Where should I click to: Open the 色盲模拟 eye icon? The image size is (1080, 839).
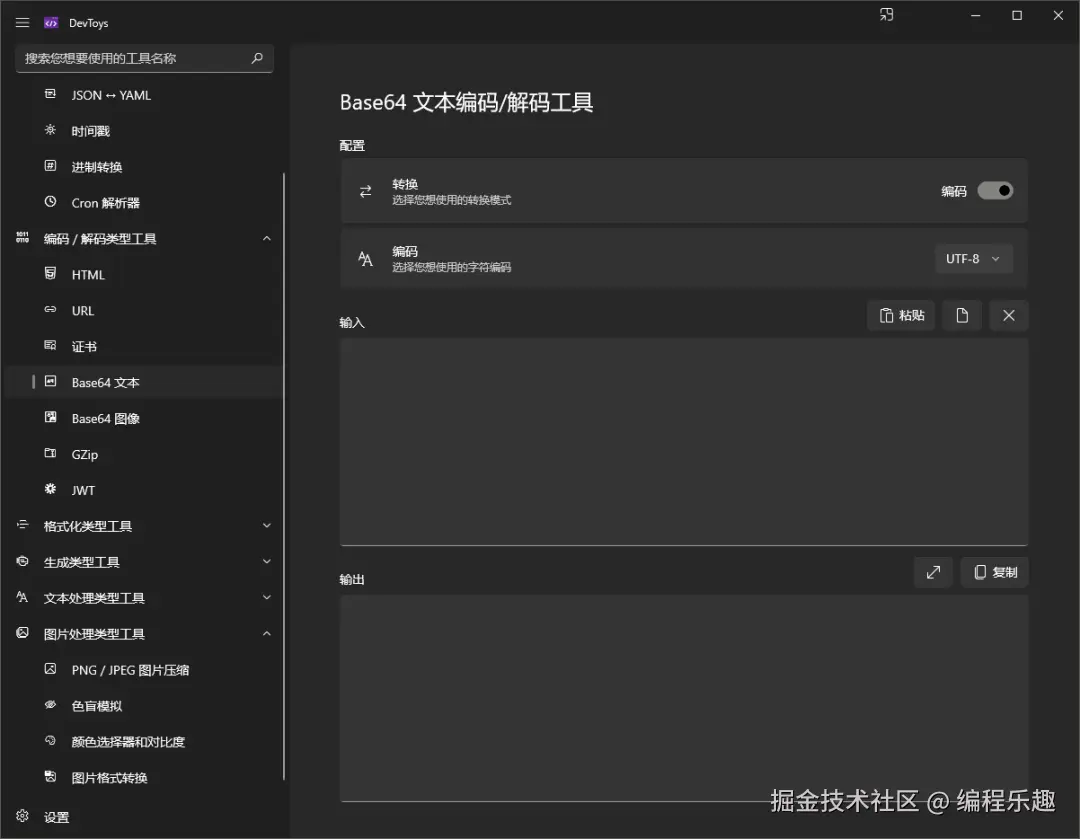click(x=50, y=704)
